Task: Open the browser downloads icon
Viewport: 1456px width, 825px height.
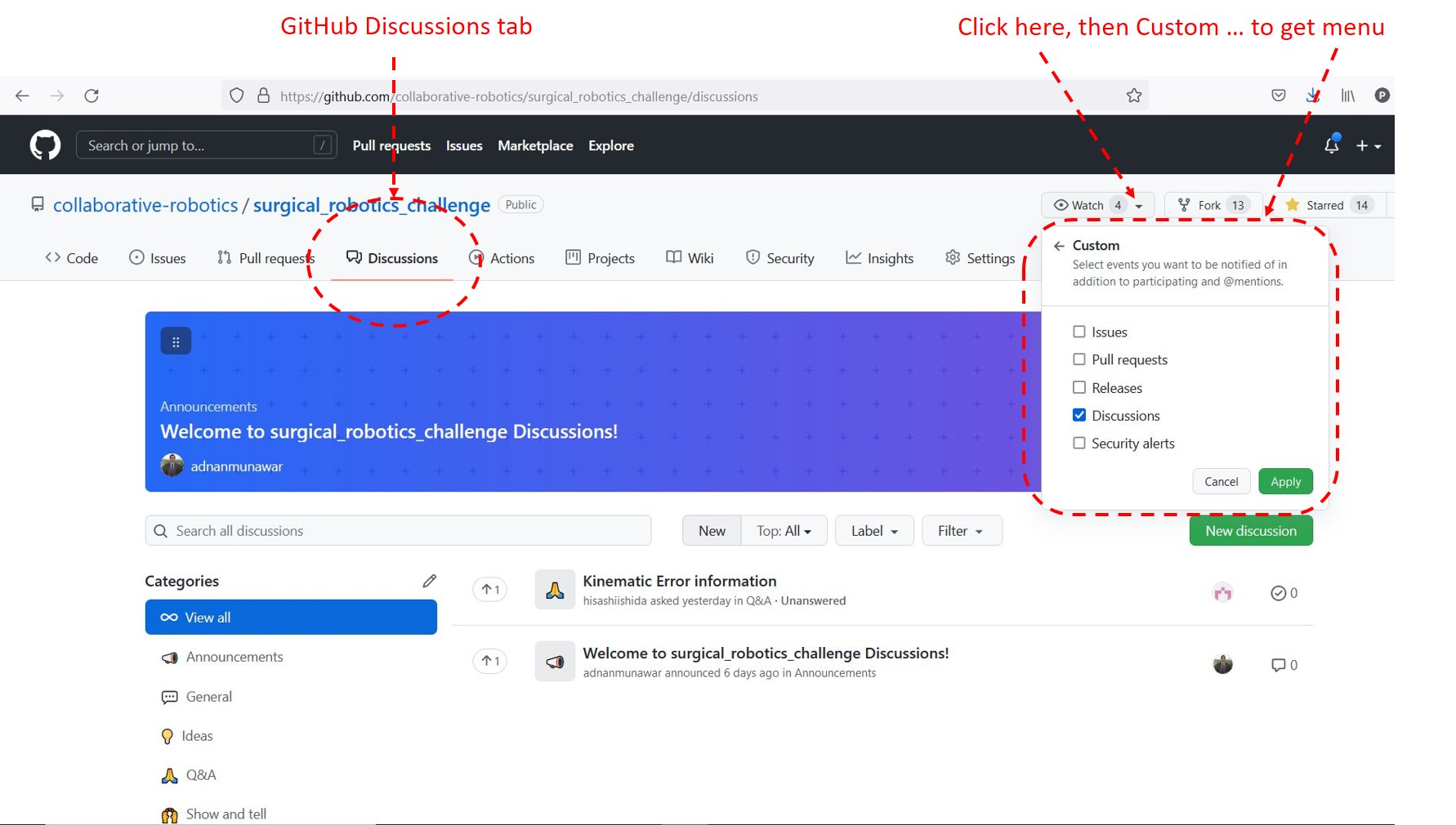Action: point(1313,96)
